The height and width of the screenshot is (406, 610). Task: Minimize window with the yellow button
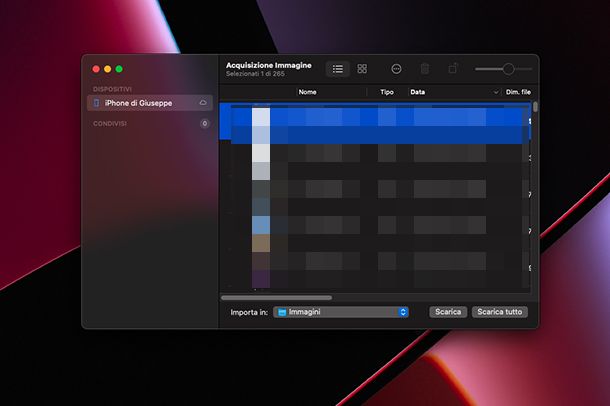[108, 69]
